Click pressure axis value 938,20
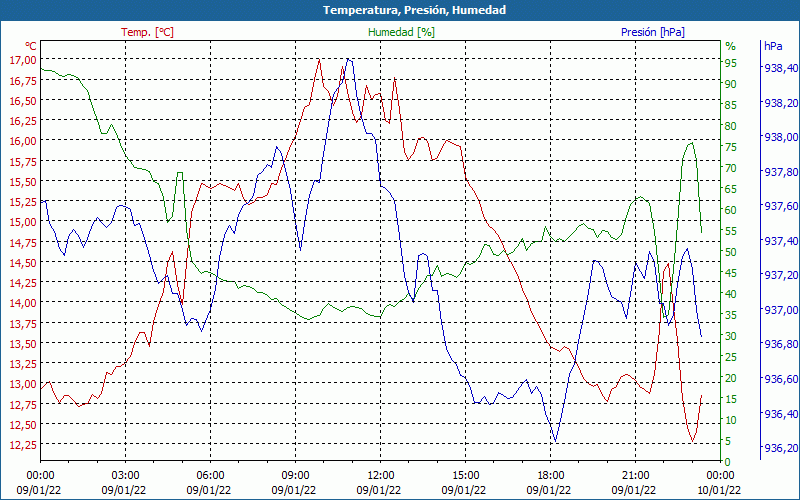Screen dimensions: 800x500 [x=781, y=103]
